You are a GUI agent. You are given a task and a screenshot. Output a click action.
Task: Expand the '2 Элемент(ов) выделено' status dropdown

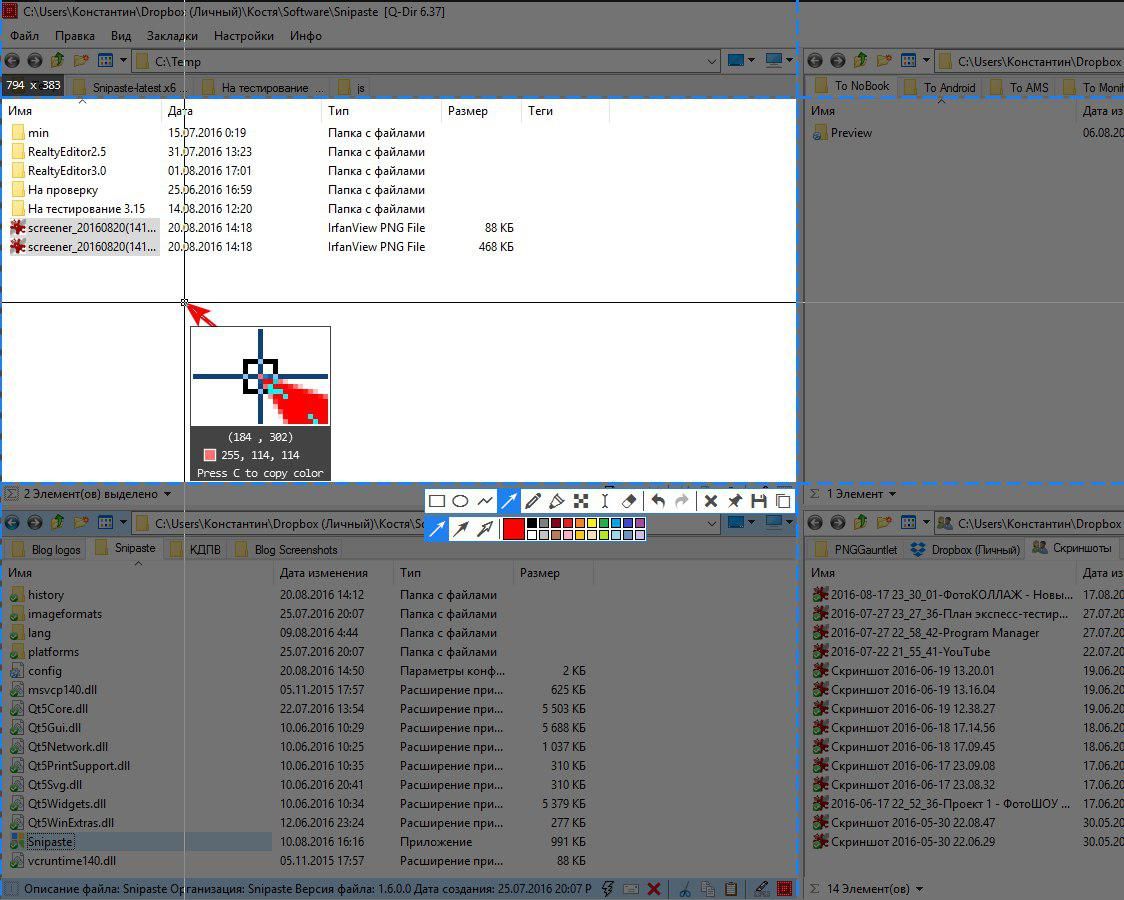(x=167, y=494)
